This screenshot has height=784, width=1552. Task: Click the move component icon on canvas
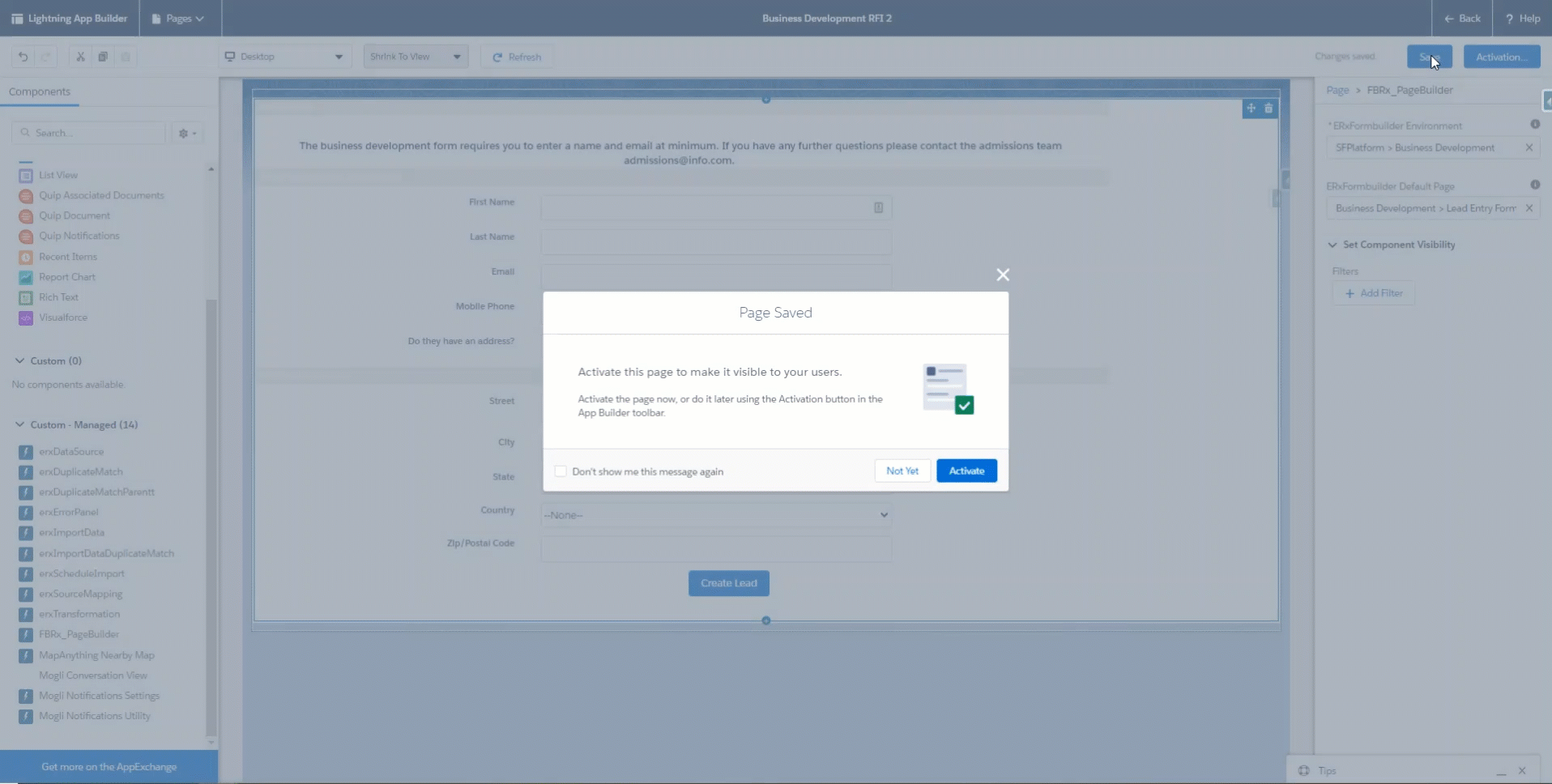pos(1251,109)
